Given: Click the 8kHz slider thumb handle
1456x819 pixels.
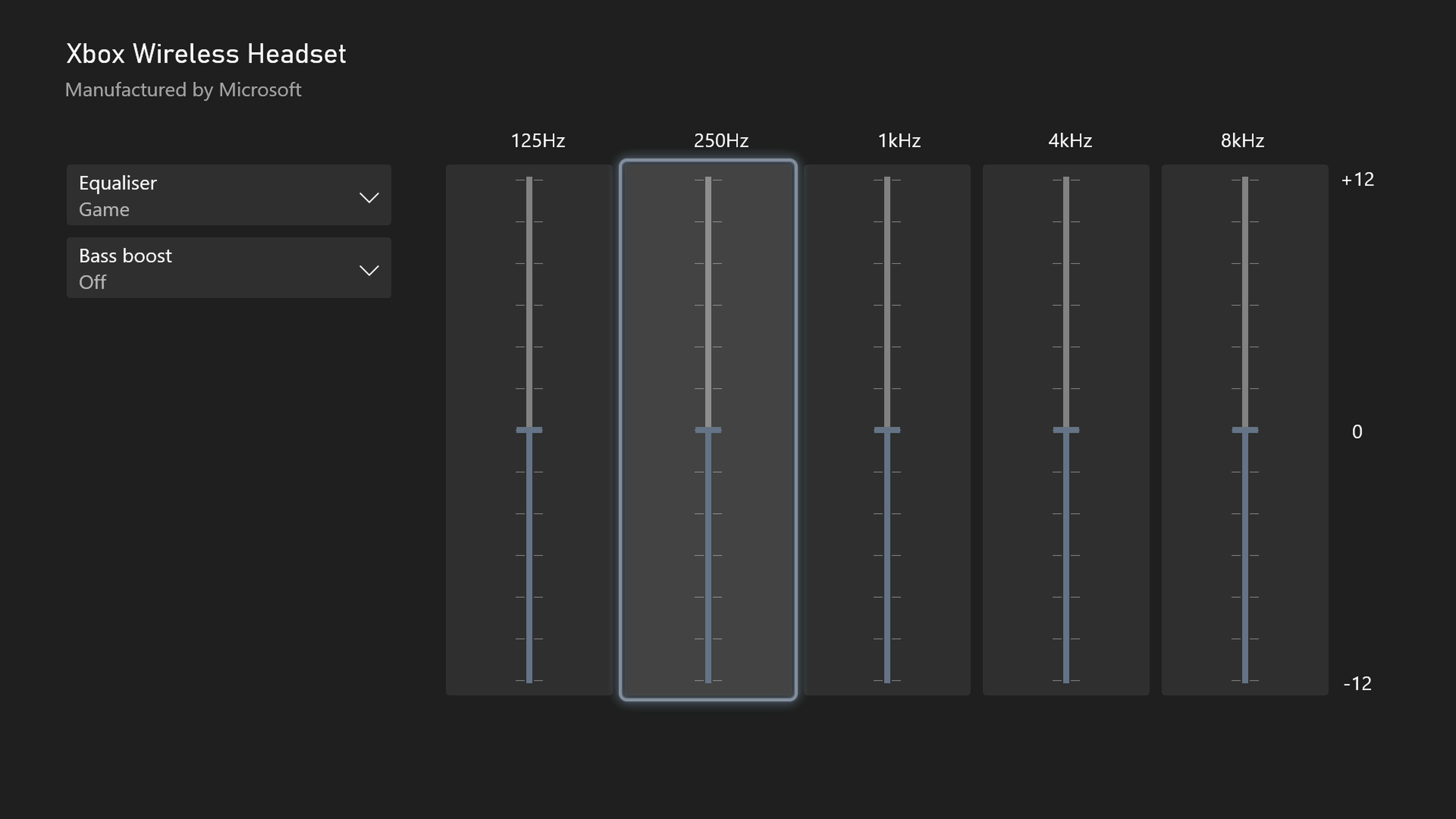Looking at the screenshot, I should (1244, 430).
